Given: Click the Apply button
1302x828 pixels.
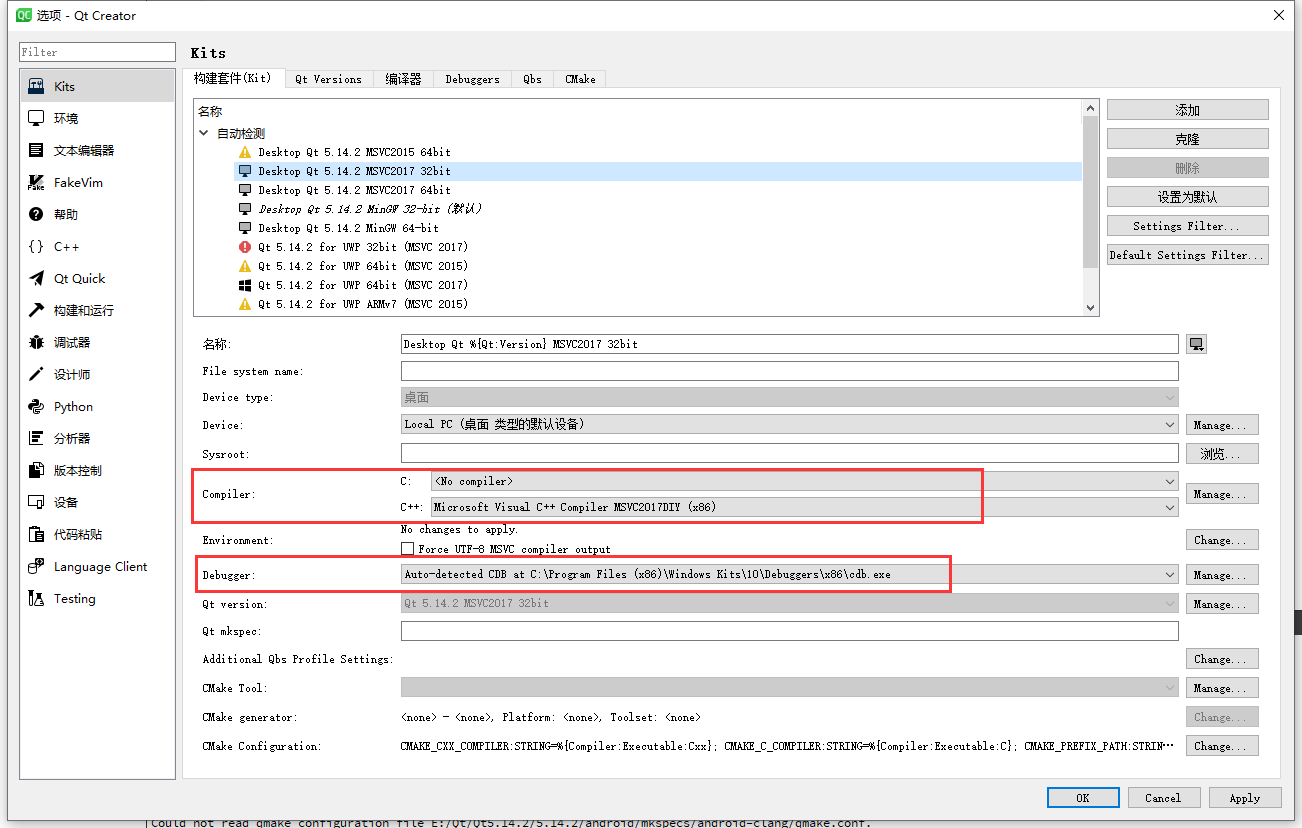Looking at the screenshot, I should coord(1245,798).
